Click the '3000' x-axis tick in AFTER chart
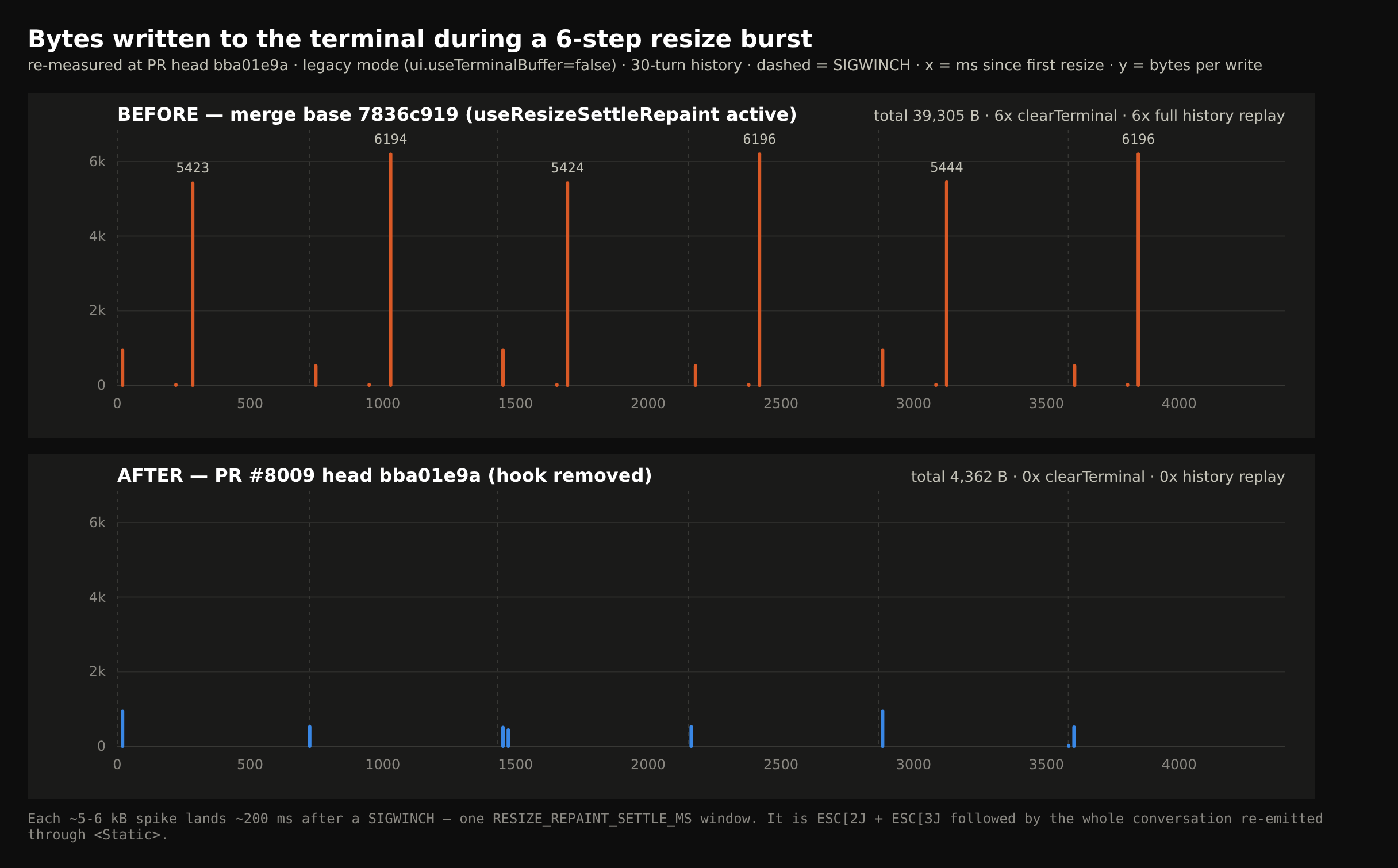 pos(913,765)
